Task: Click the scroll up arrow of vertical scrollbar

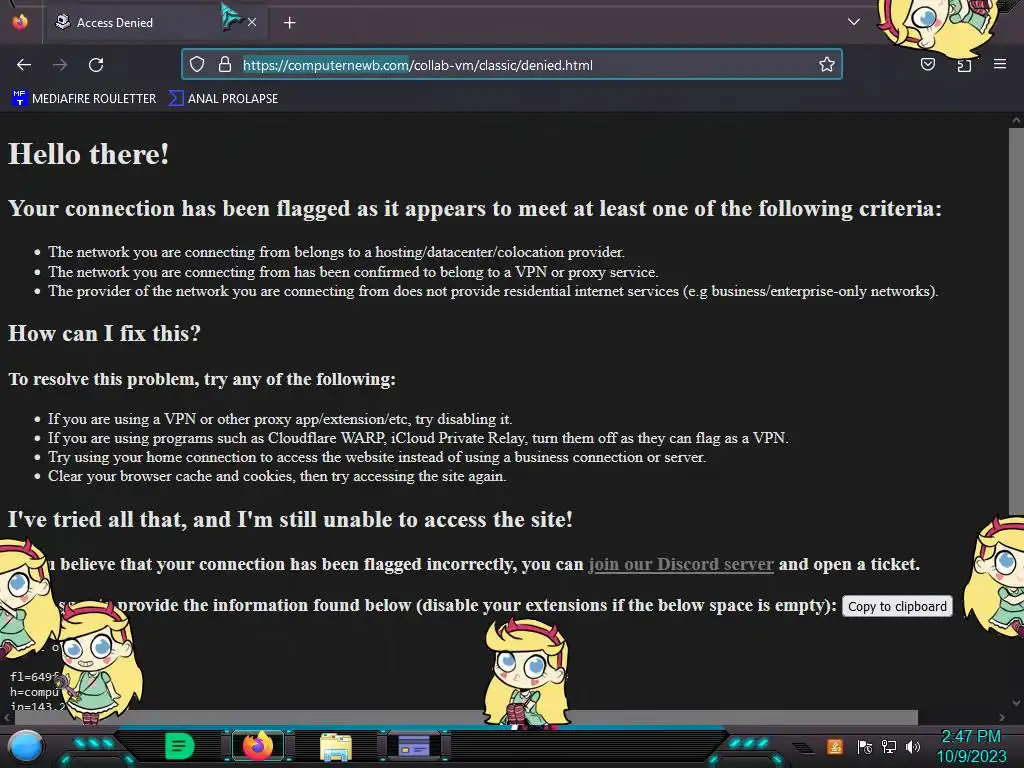Action: point(1016,120)
